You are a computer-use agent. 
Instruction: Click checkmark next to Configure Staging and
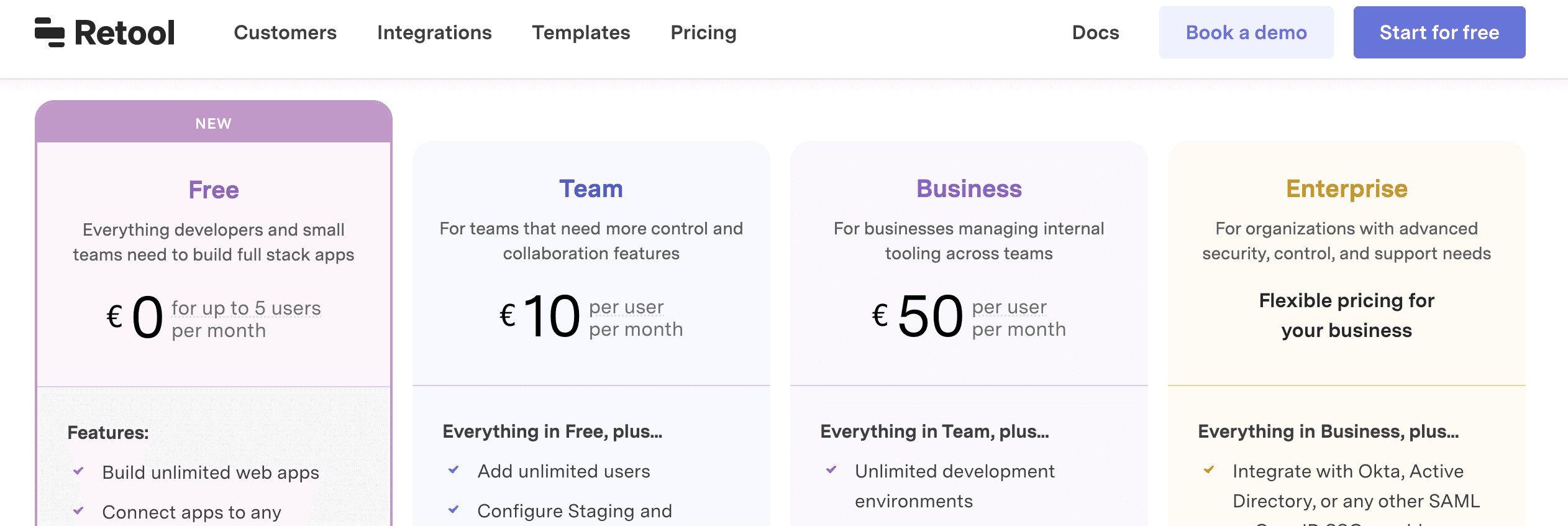(454, 510)
